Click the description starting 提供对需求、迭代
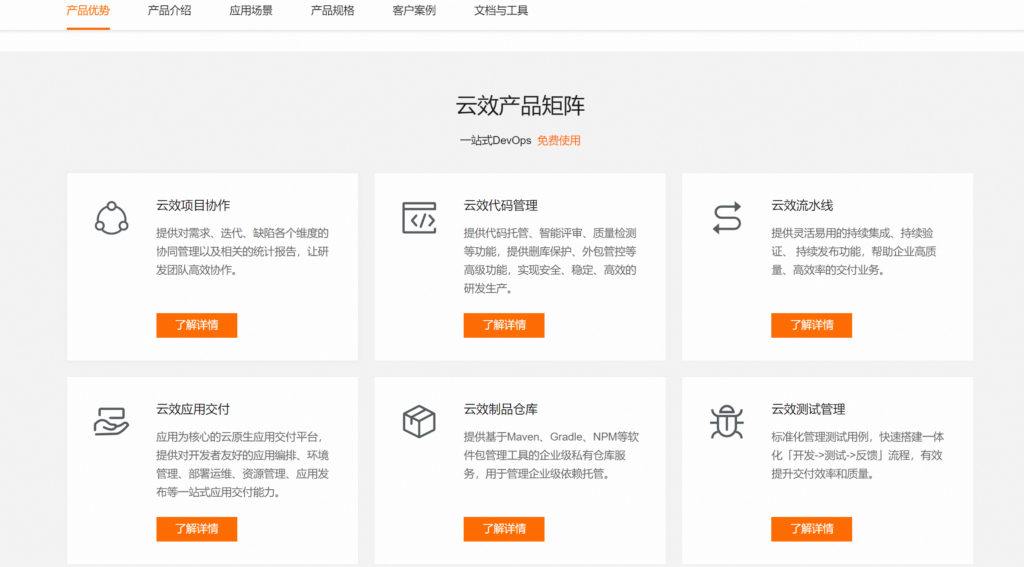 pos(242,251)
